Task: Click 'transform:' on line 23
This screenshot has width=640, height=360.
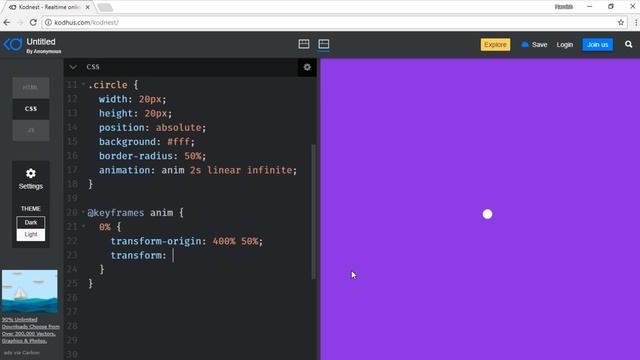Action: (x=138, y=256)
